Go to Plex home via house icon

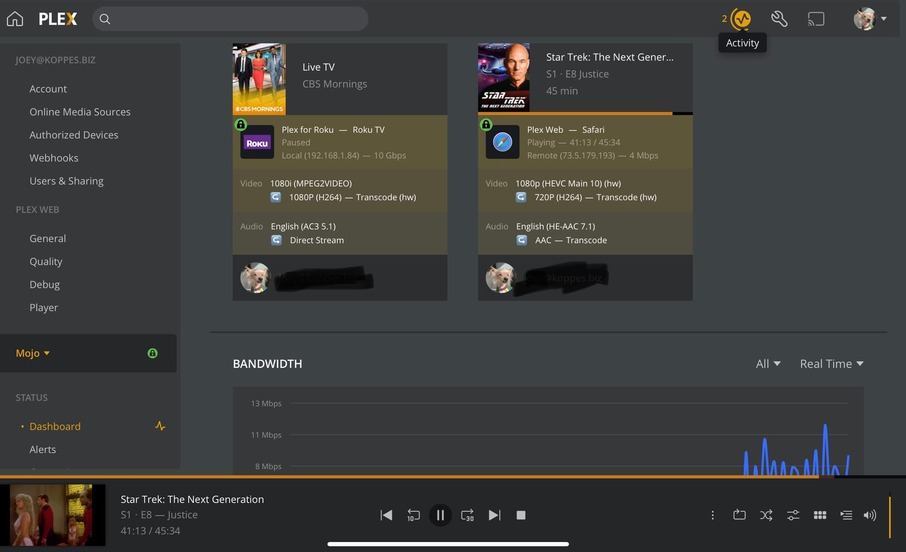coord(15,19)
